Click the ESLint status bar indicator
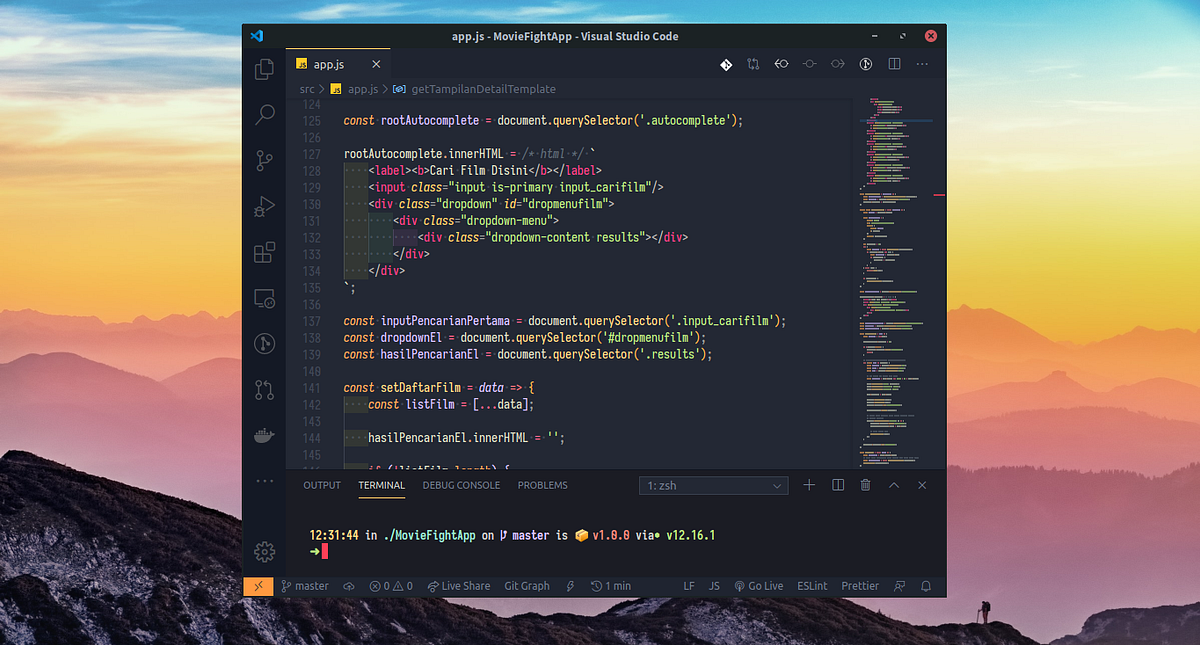The width and height of the screenshot is (1200, 645). pos(811,586)
